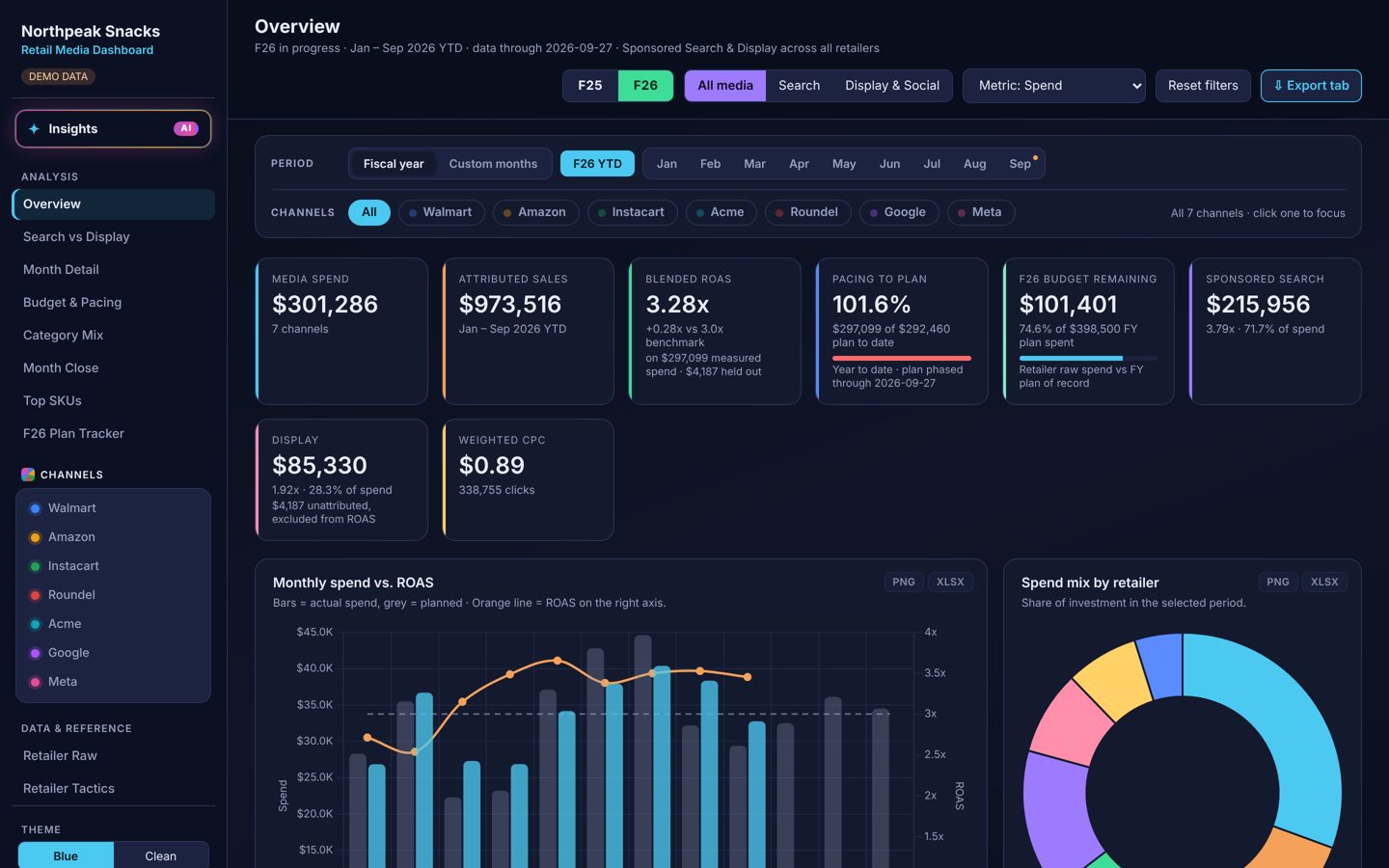Navigate to F26 Plan Tracker
This screenshot has height=868, width=1389.
[x=113, y=434]
